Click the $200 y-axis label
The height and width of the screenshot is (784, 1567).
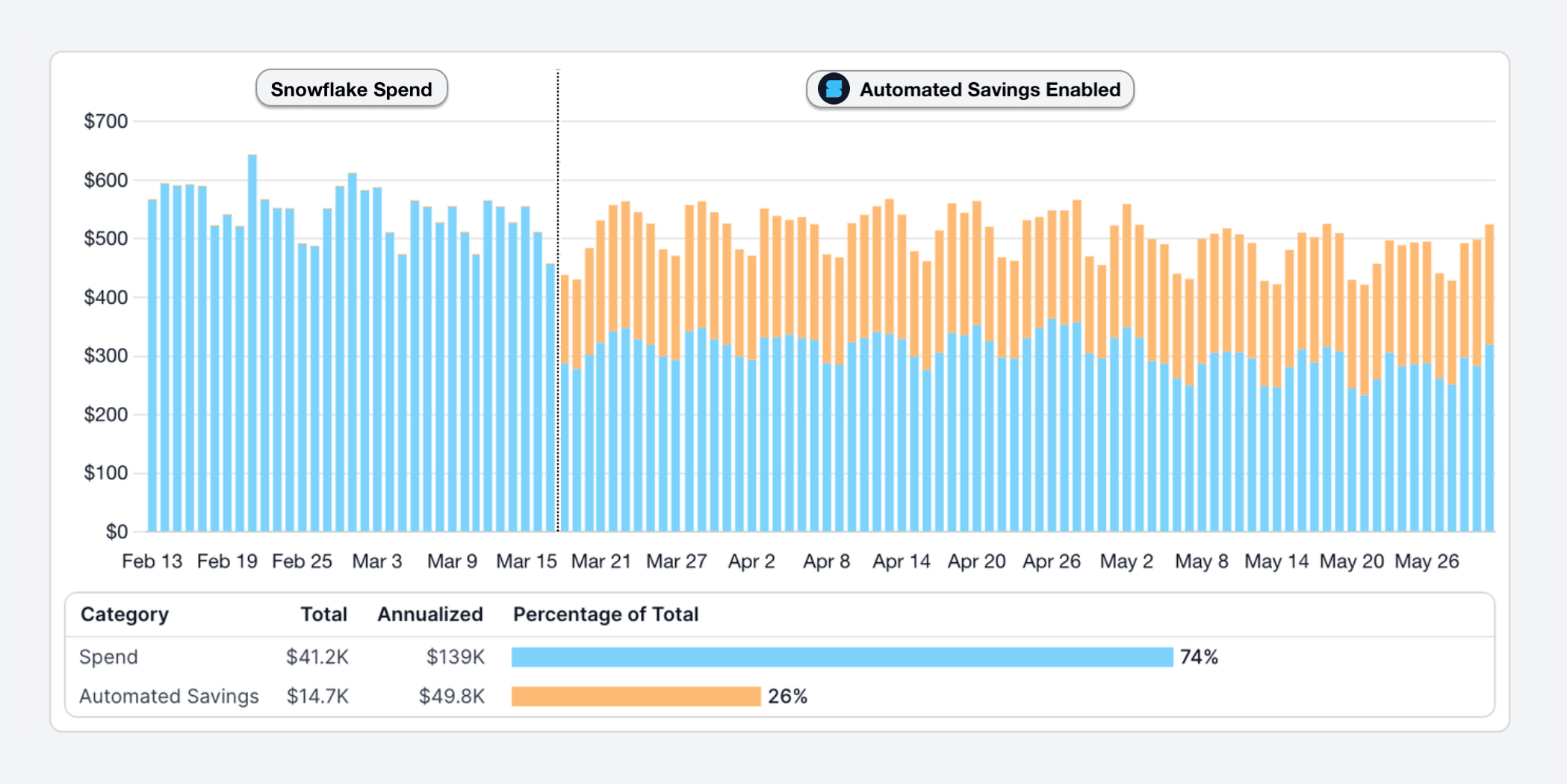106,414
